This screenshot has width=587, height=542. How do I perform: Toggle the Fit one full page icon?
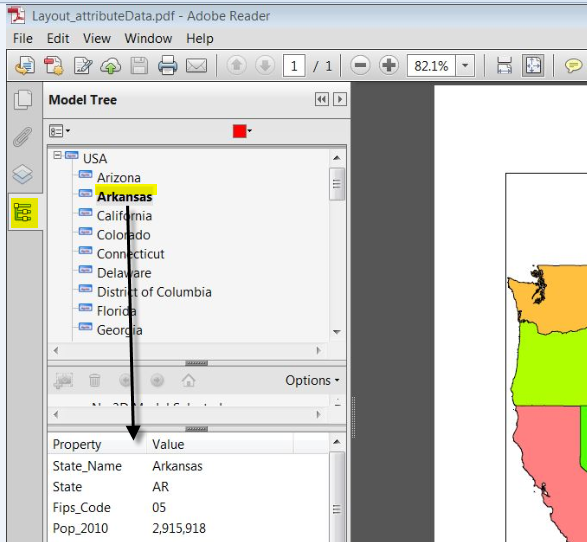pyautogui.click(x=533, y=66)
